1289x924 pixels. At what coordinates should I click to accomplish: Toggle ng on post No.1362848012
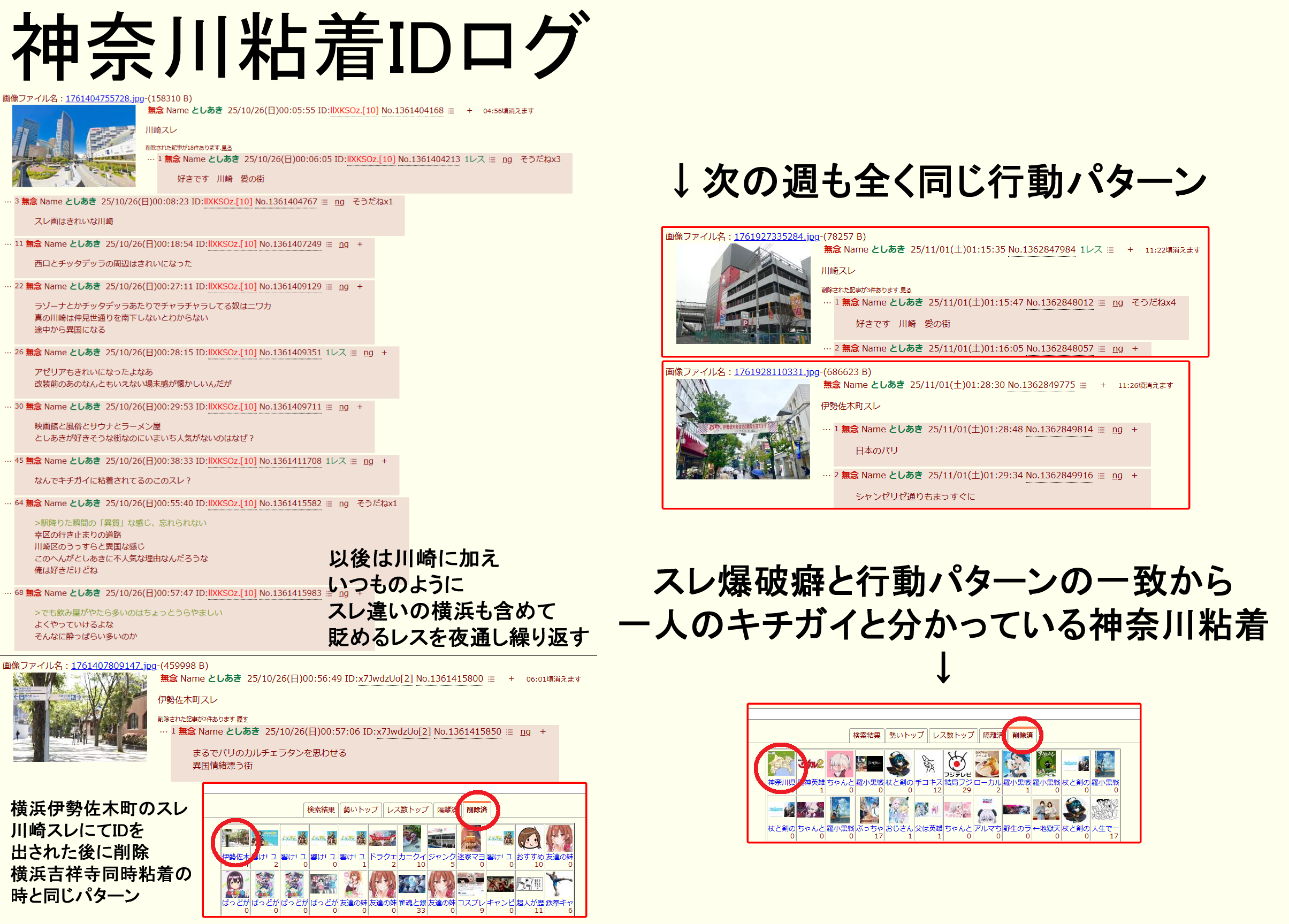pyautogui.click(x=1117, y=303)
